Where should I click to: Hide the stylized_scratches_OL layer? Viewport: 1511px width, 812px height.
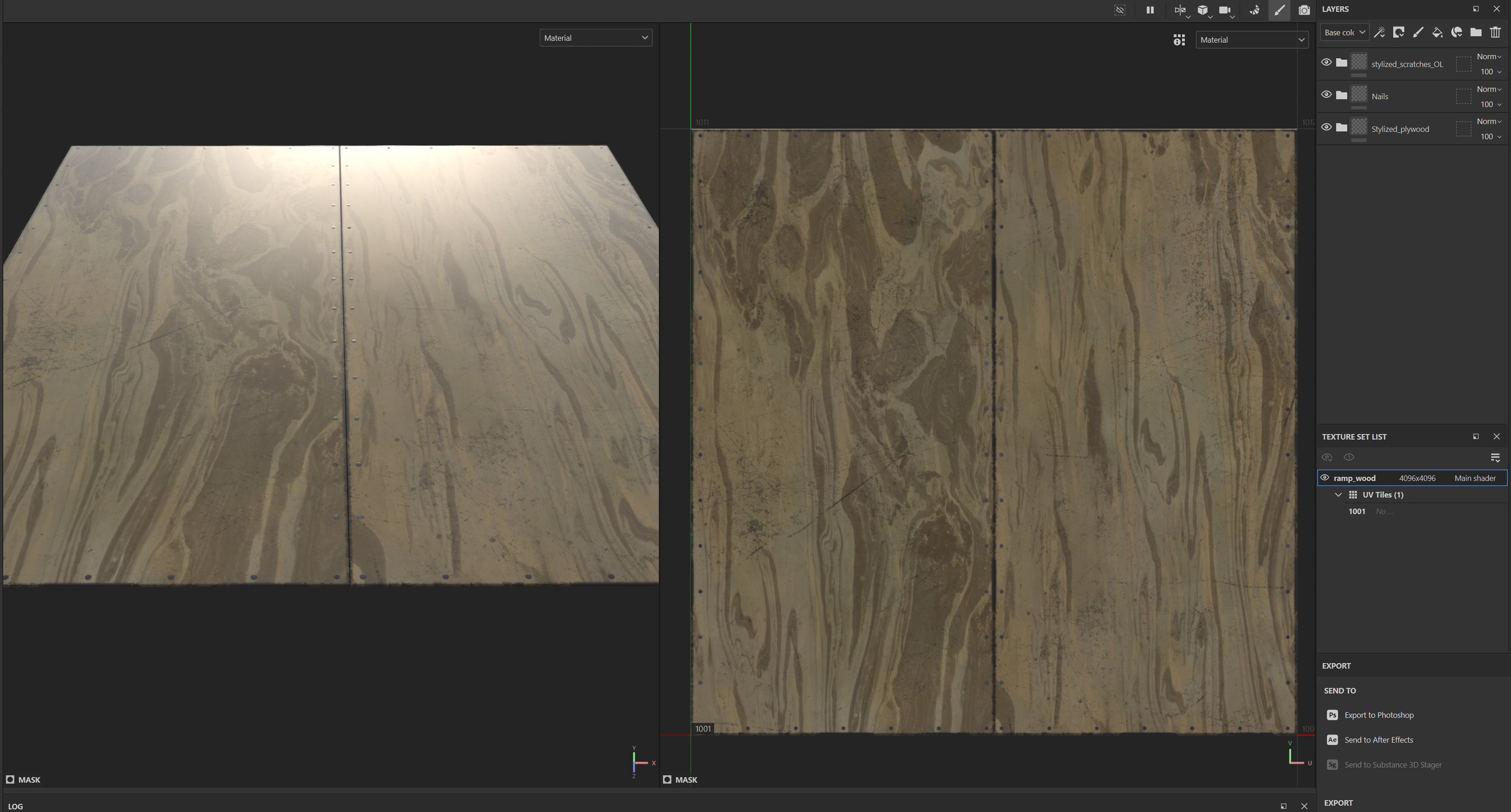[x=1326, y=62]
